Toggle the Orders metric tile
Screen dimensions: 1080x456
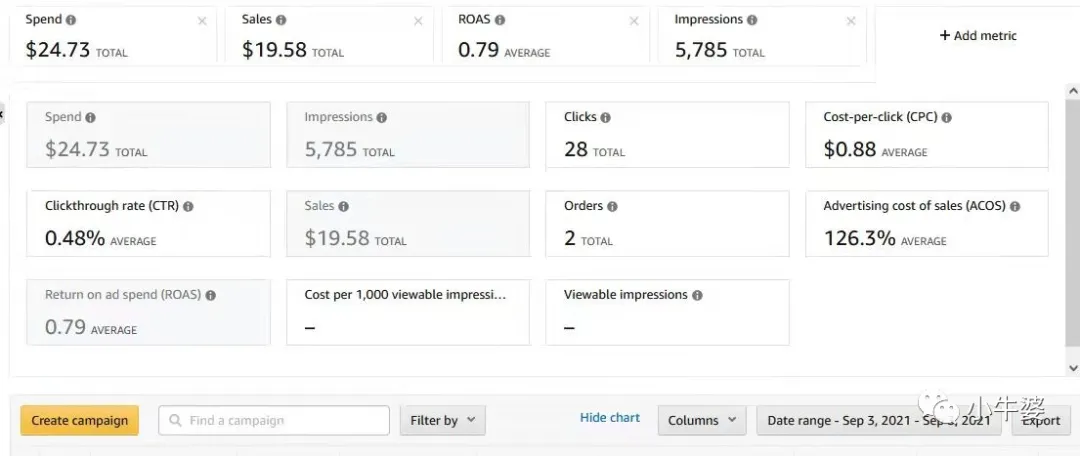(667, 223)
